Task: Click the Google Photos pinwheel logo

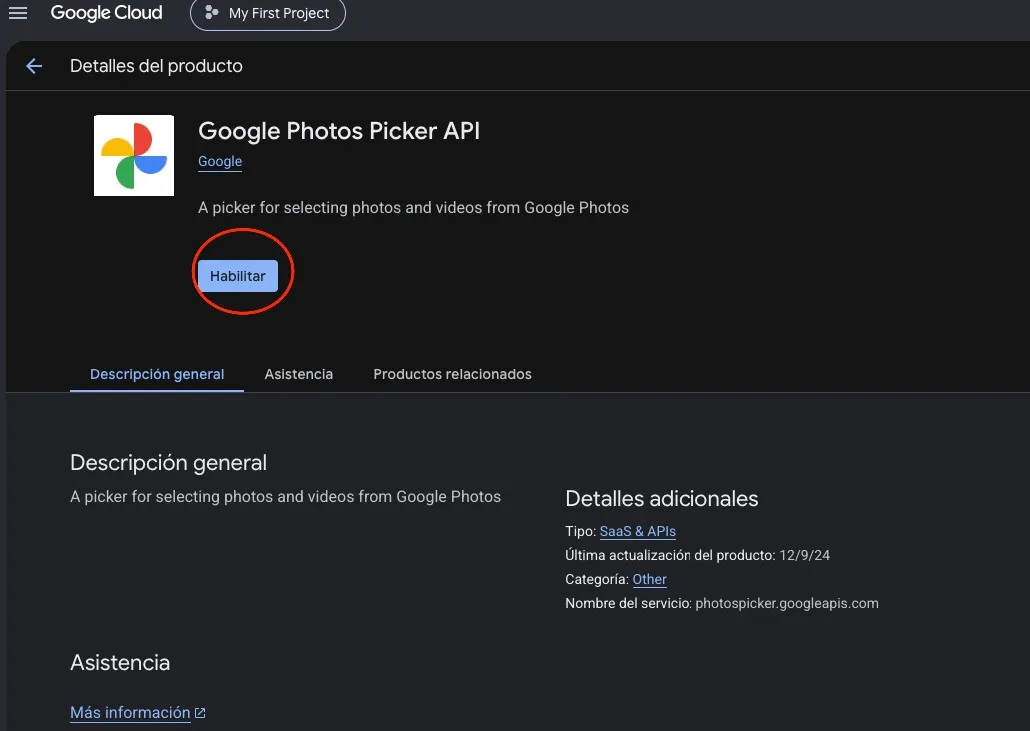Action: tap(134, 155)
